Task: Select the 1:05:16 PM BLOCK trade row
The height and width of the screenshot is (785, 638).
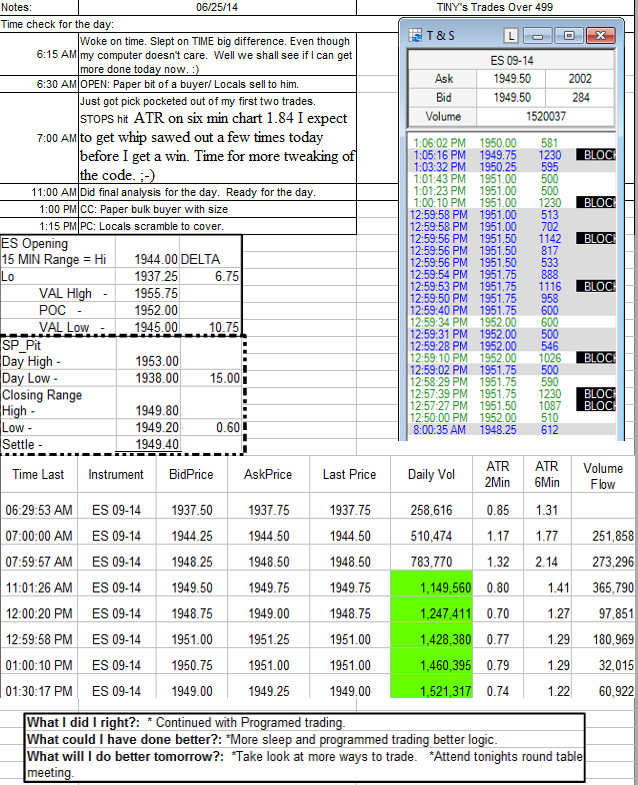Action: [x=512, y=155]
